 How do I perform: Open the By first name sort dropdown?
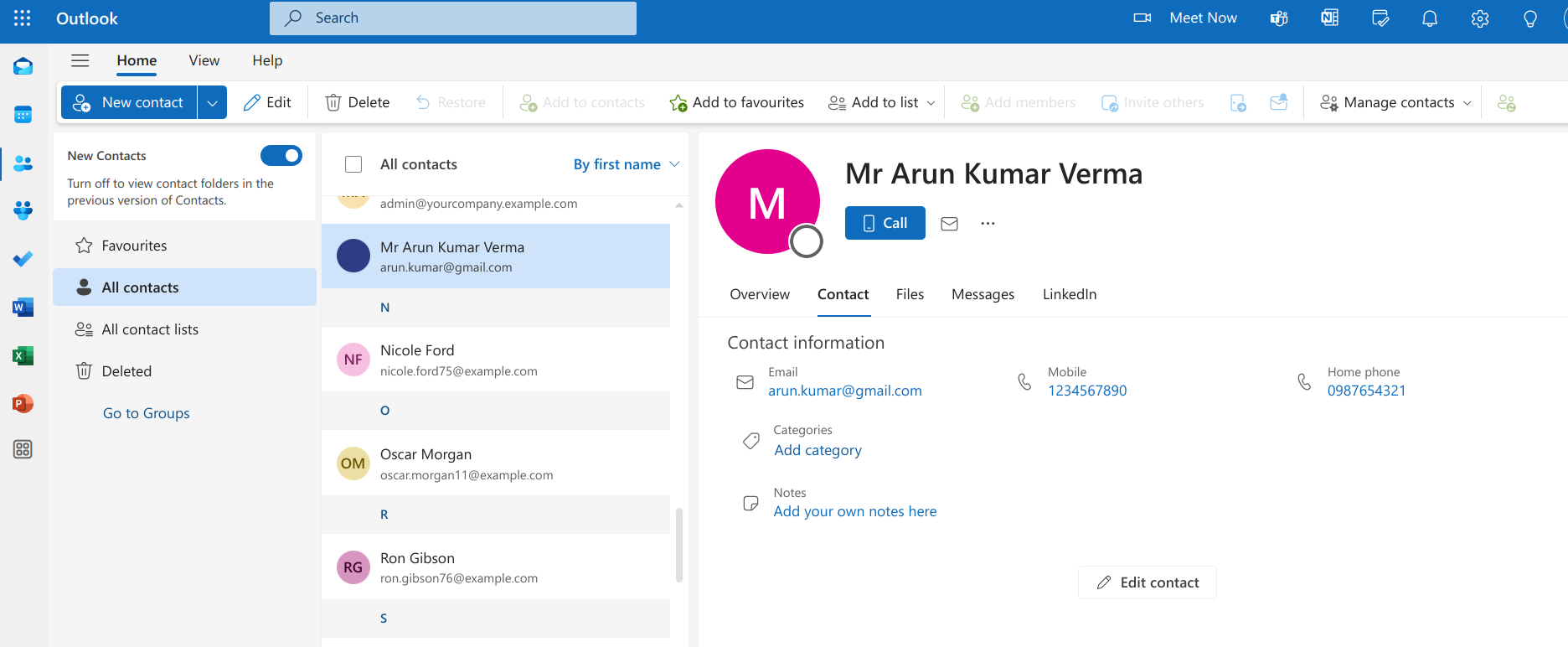(626, 164)
